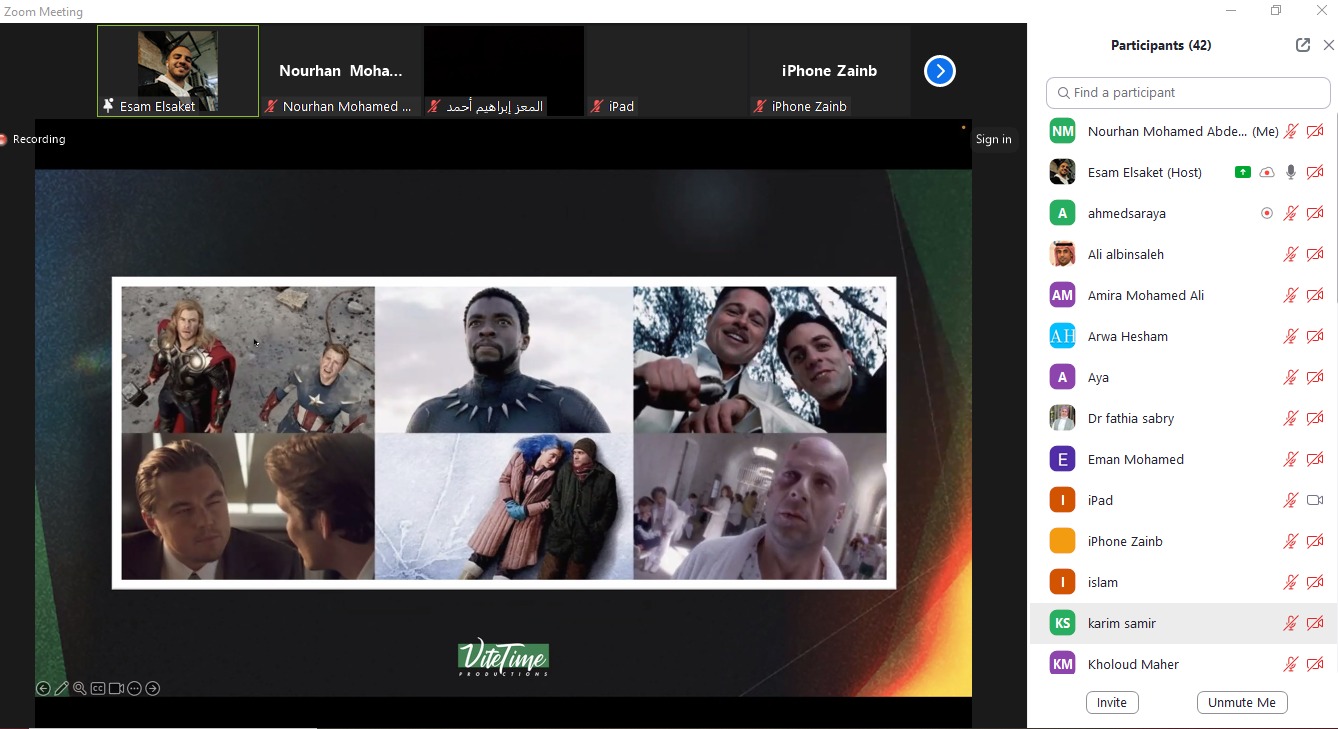Open more slideshow options ellipsis
Image resolution: width=1338 pixels, height=729 pixels.
pyautogui.click(x=134, y=688)
